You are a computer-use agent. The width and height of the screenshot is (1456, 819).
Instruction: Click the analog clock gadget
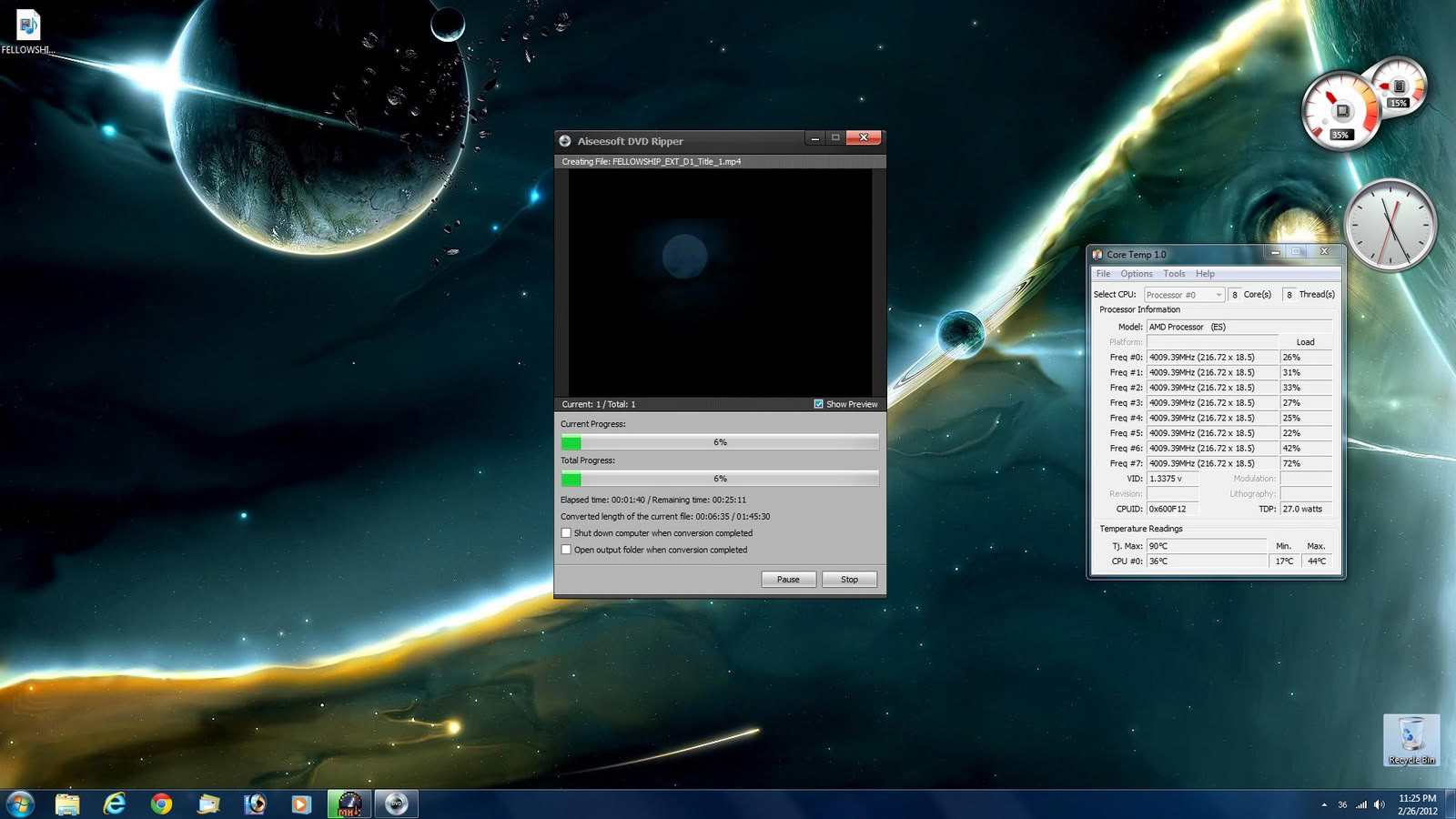[1390, 225]
